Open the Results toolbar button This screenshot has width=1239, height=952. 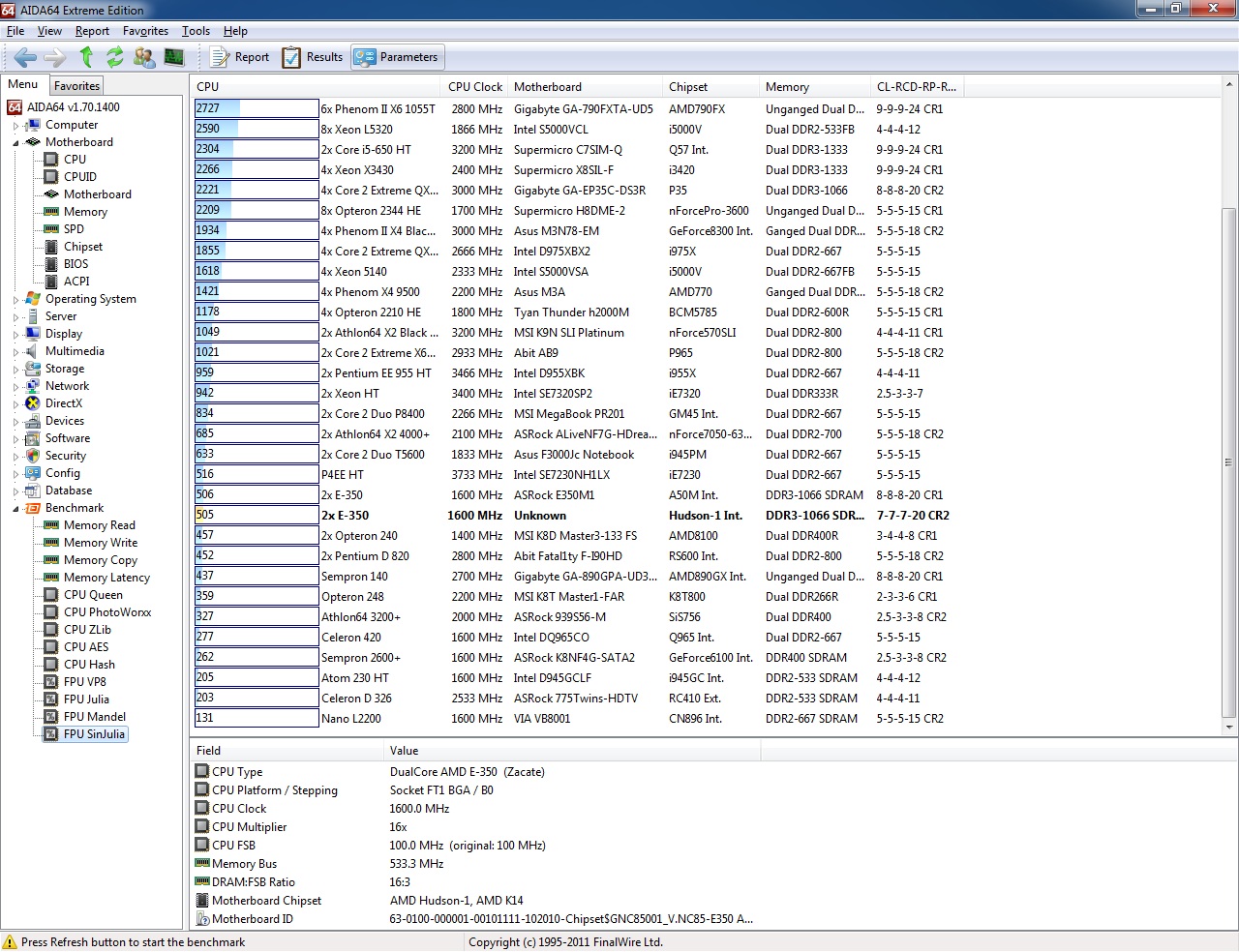tap(313, 57)
